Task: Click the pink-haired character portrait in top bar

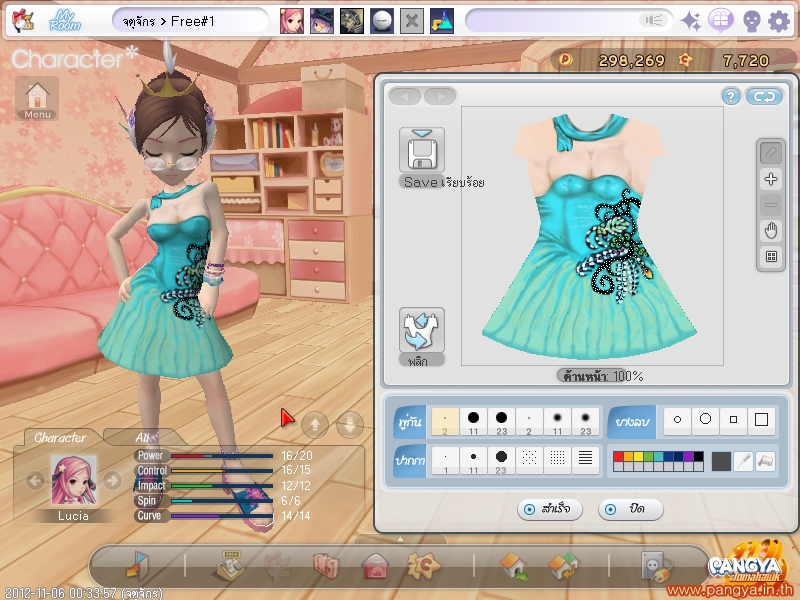Action: pos(292,21)
